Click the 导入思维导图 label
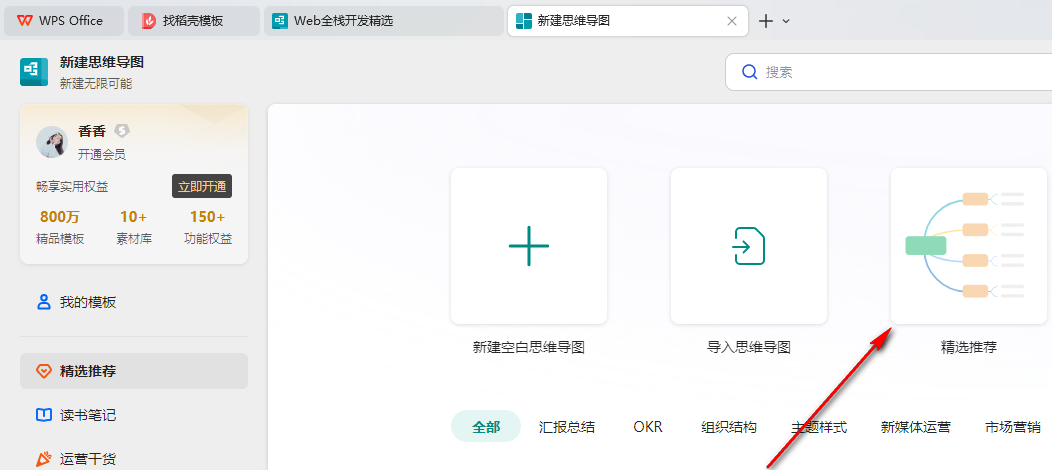Viewport: 1052px width, 470px height. [x=749, y=347]
